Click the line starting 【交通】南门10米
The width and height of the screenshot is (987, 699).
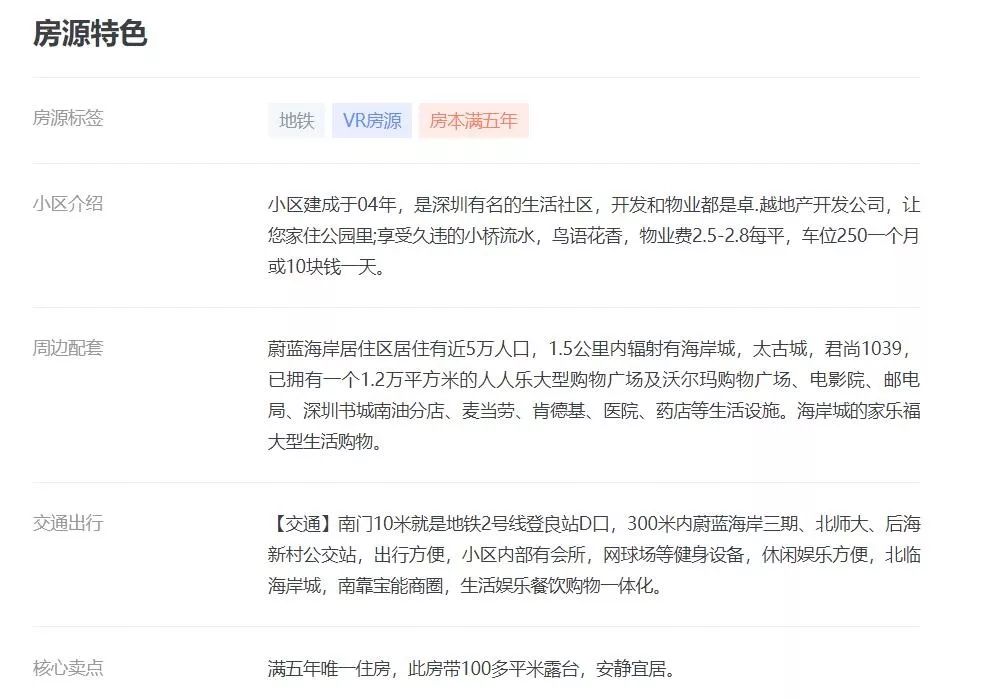click(x=594, y=523)
